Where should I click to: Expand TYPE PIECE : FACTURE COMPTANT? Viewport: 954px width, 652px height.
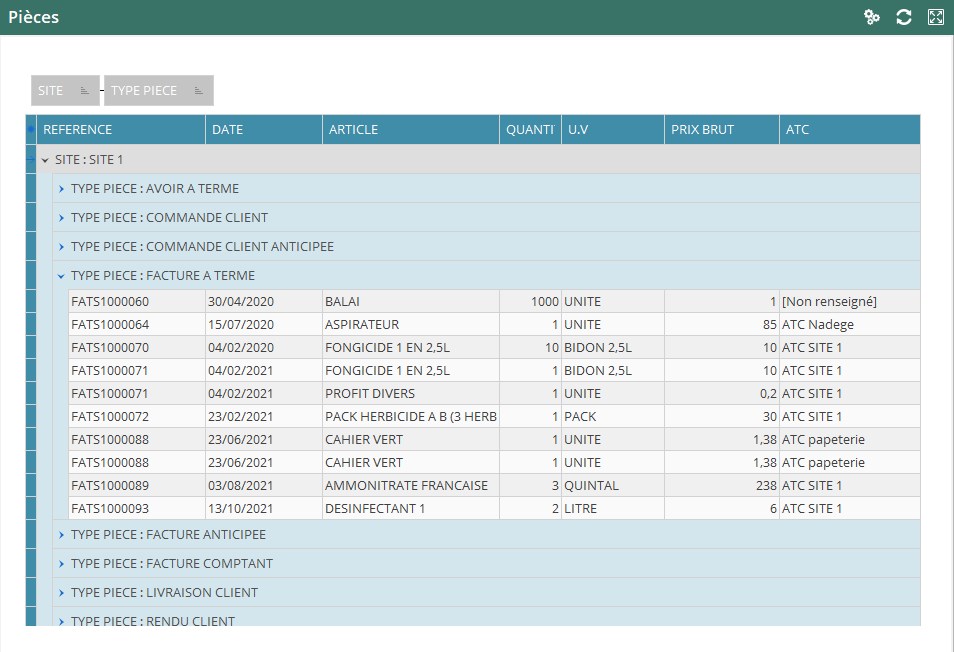62,564
